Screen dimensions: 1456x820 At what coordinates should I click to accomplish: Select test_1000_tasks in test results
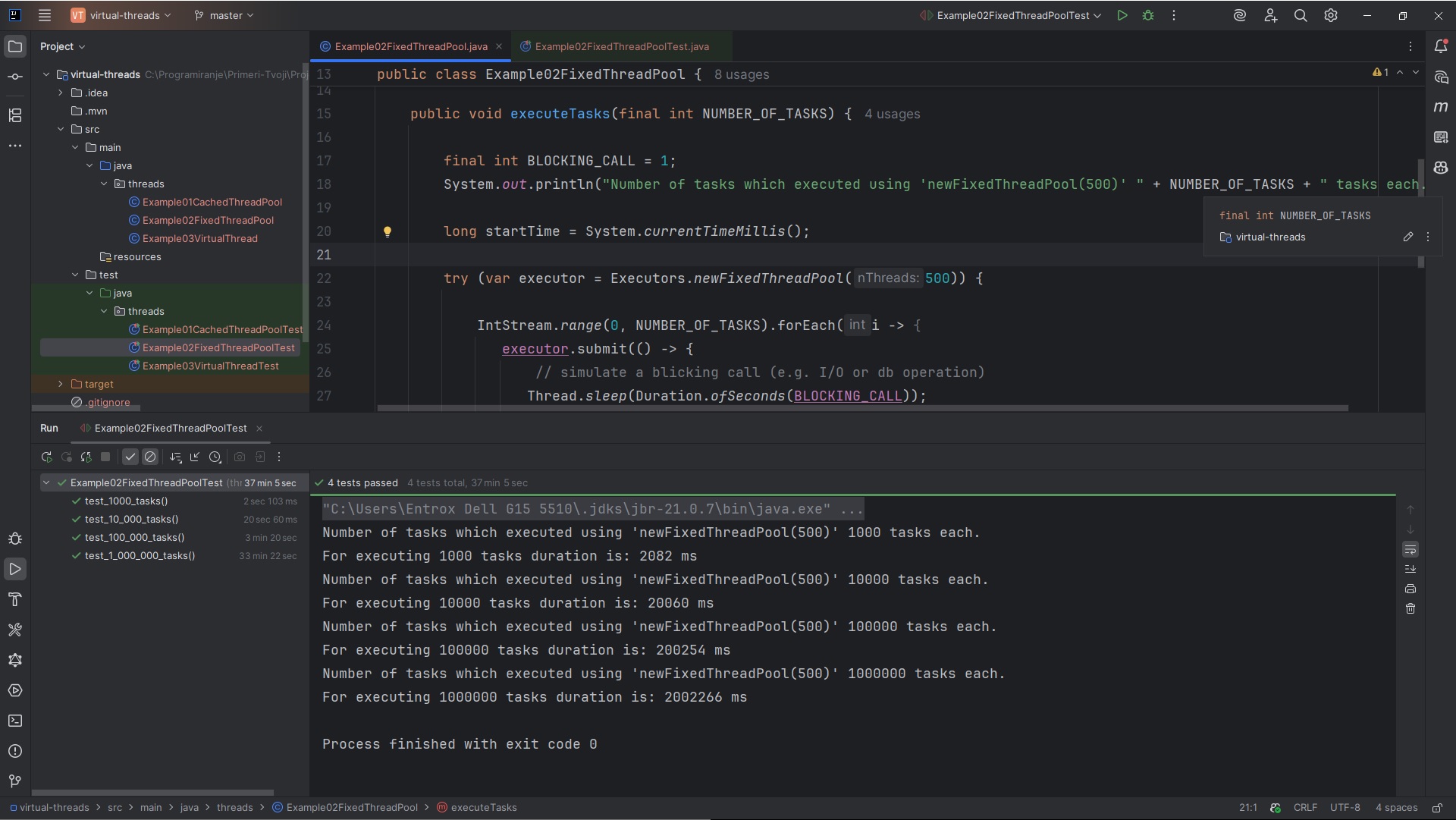pos(125,501)
